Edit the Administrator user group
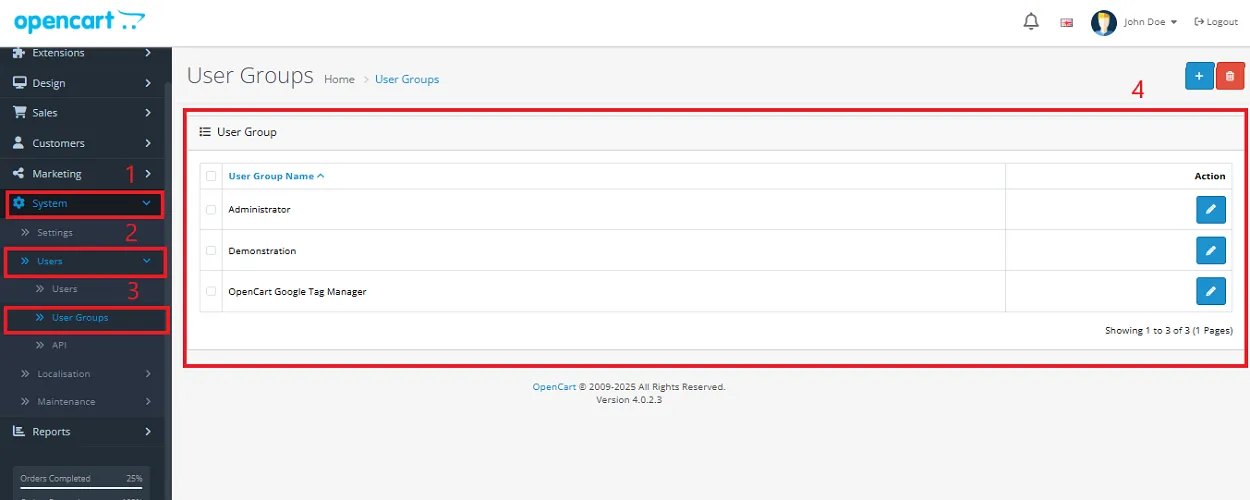The image size is (1250, 500). [1210, 209]
